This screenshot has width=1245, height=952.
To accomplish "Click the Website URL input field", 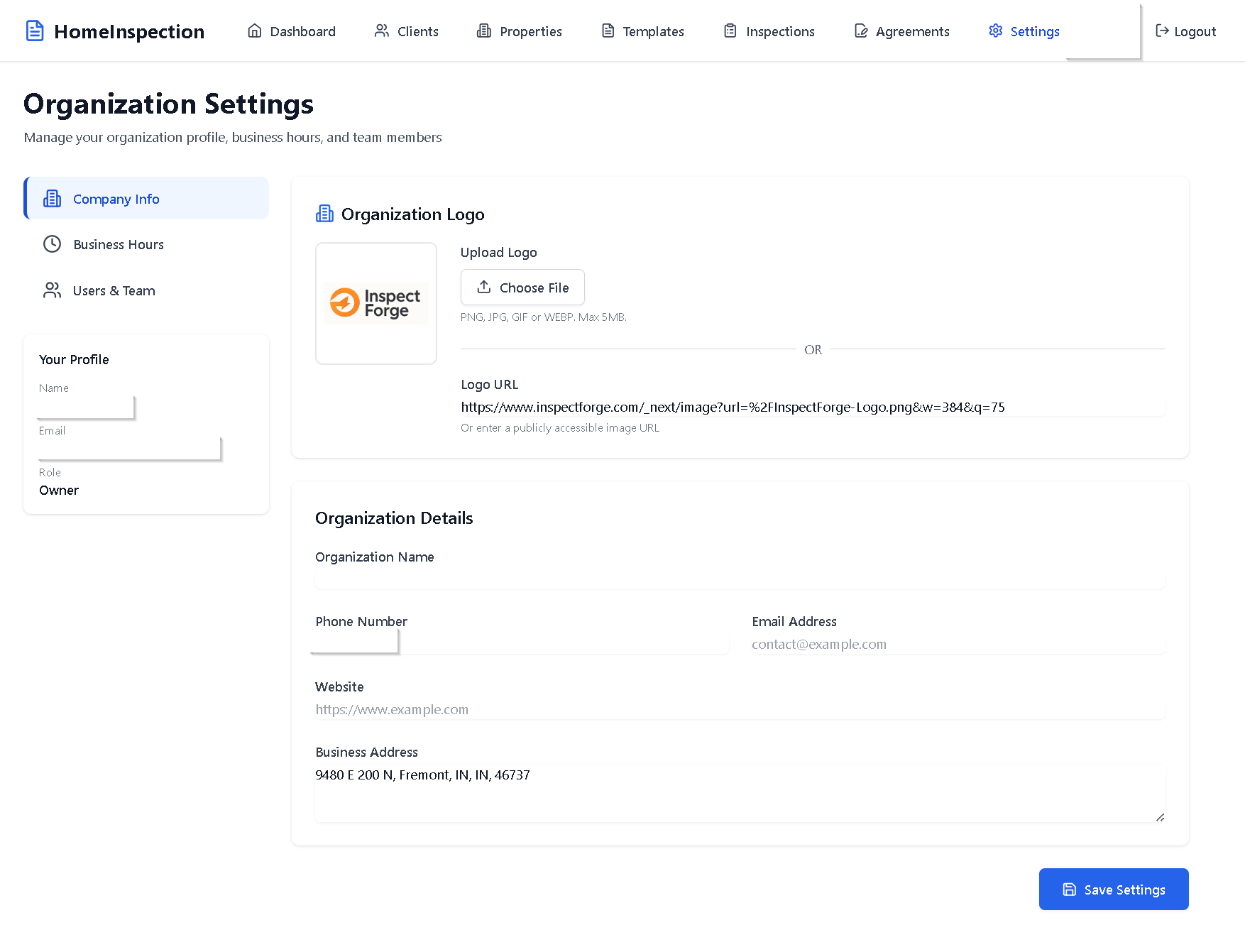I will (740, 710).
